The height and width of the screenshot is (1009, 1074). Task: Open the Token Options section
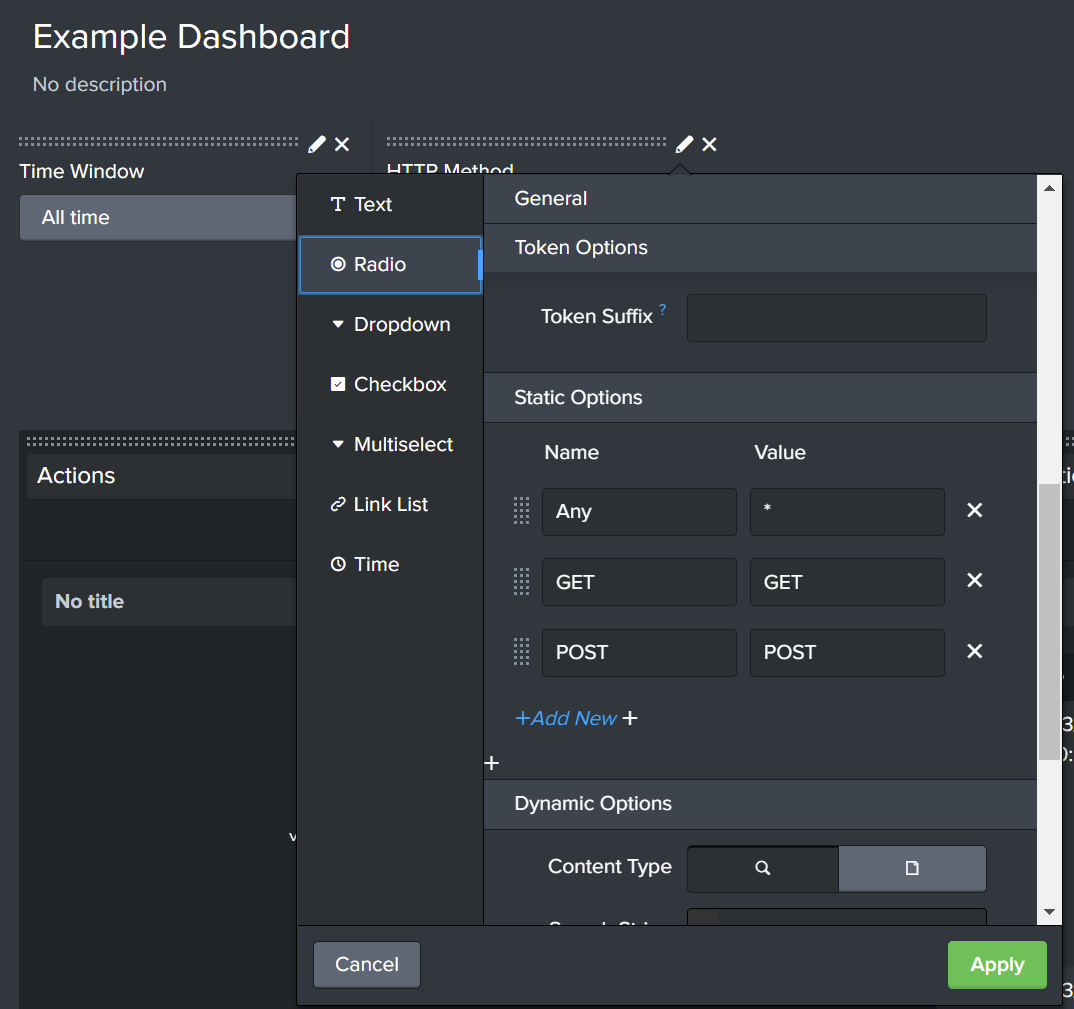coord(580,247)
